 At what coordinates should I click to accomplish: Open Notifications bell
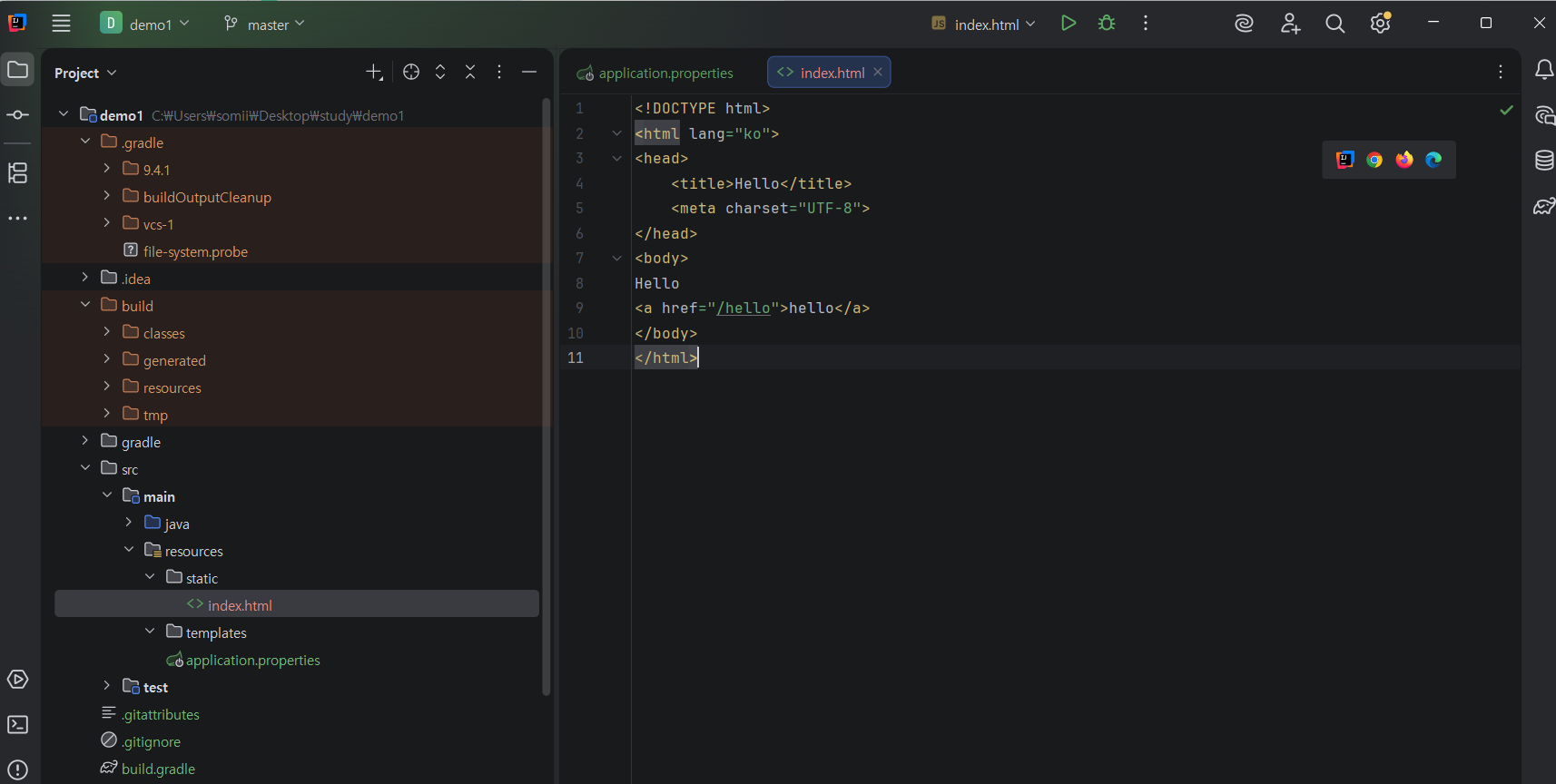tap(1543, 70)
